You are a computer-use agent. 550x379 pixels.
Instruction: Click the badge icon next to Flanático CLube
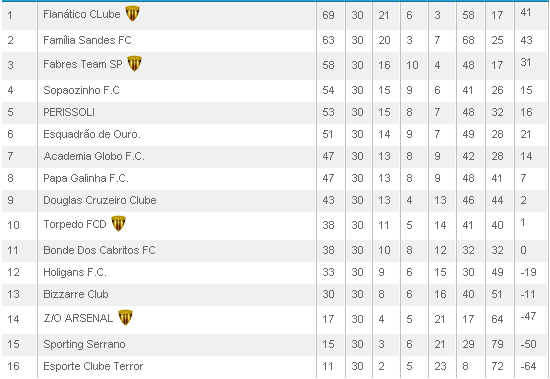tap(133, 14)
